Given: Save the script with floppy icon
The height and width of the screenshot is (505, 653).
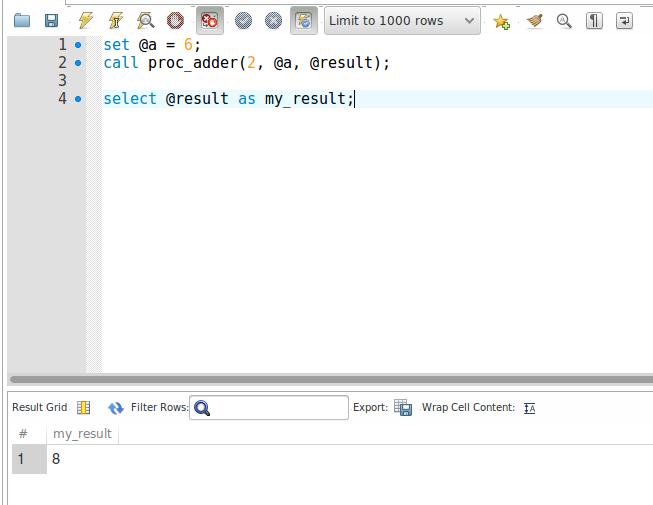Looking at the screenshot, I should pyautogui.click(x=51, y=20).
